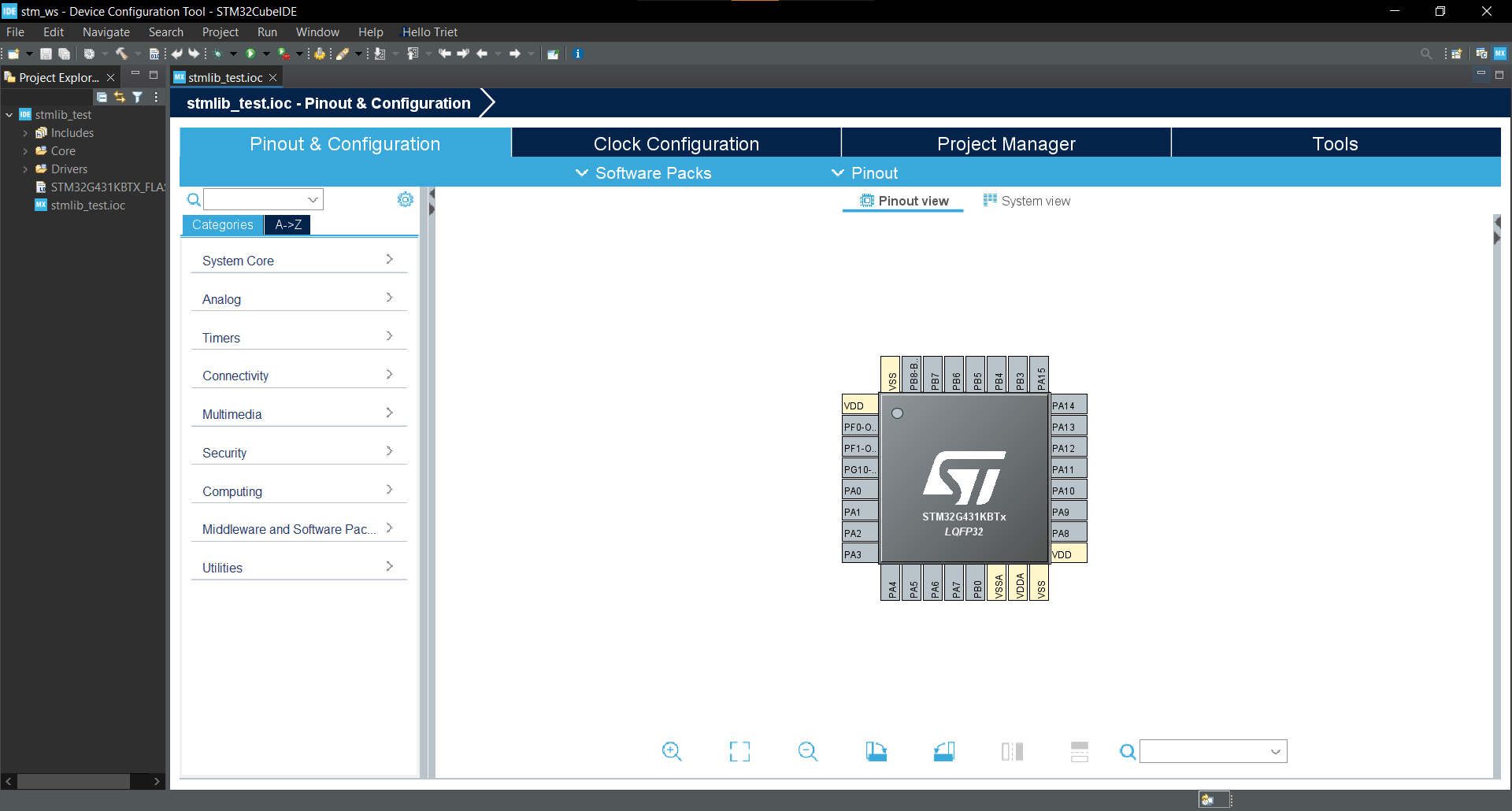Viewport: 1512px width, 811px height.
Task: Open the pin search combo box dropdown
Action: 1275,752
